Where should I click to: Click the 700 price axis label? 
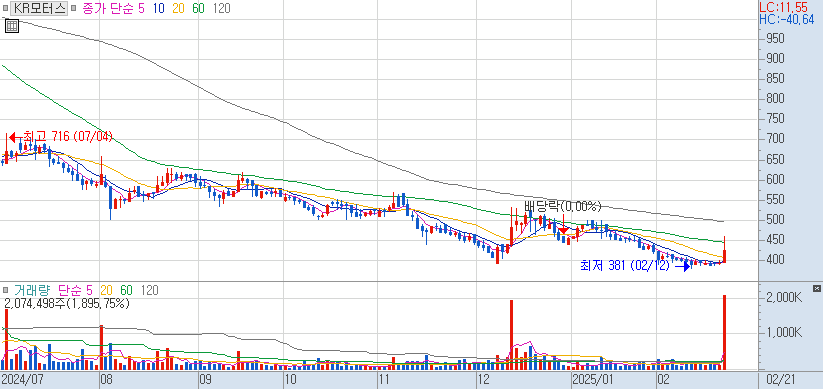click(x=776, y=139)
